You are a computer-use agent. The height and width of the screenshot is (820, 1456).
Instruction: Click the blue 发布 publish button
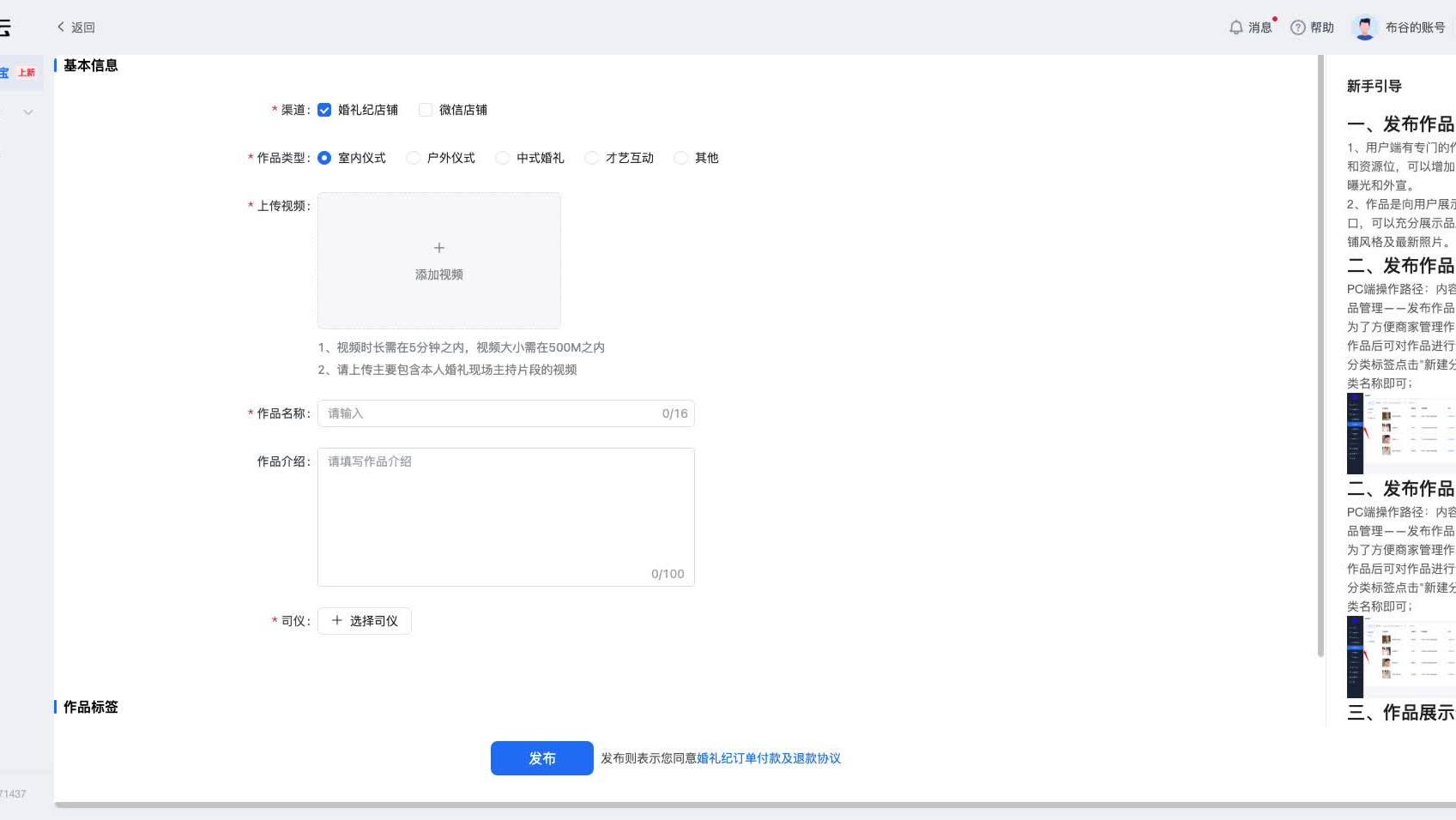point(541,758)
